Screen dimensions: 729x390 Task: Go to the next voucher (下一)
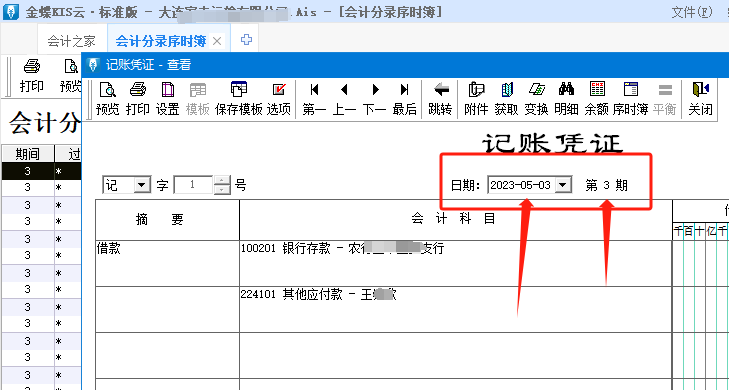coord(374,99)
